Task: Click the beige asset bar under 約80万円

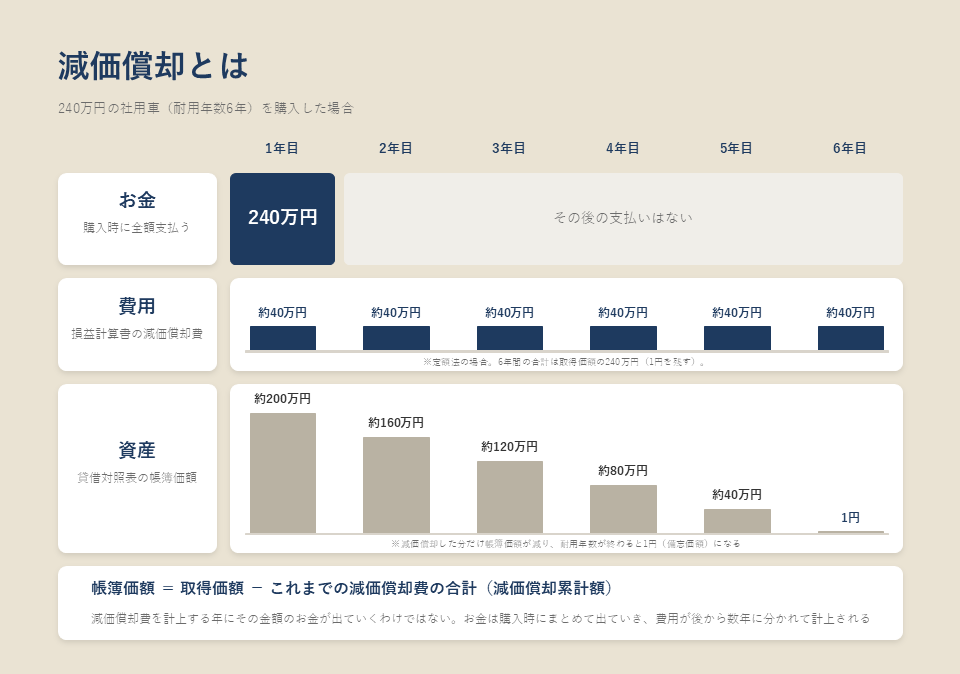Action: (623, 509)
